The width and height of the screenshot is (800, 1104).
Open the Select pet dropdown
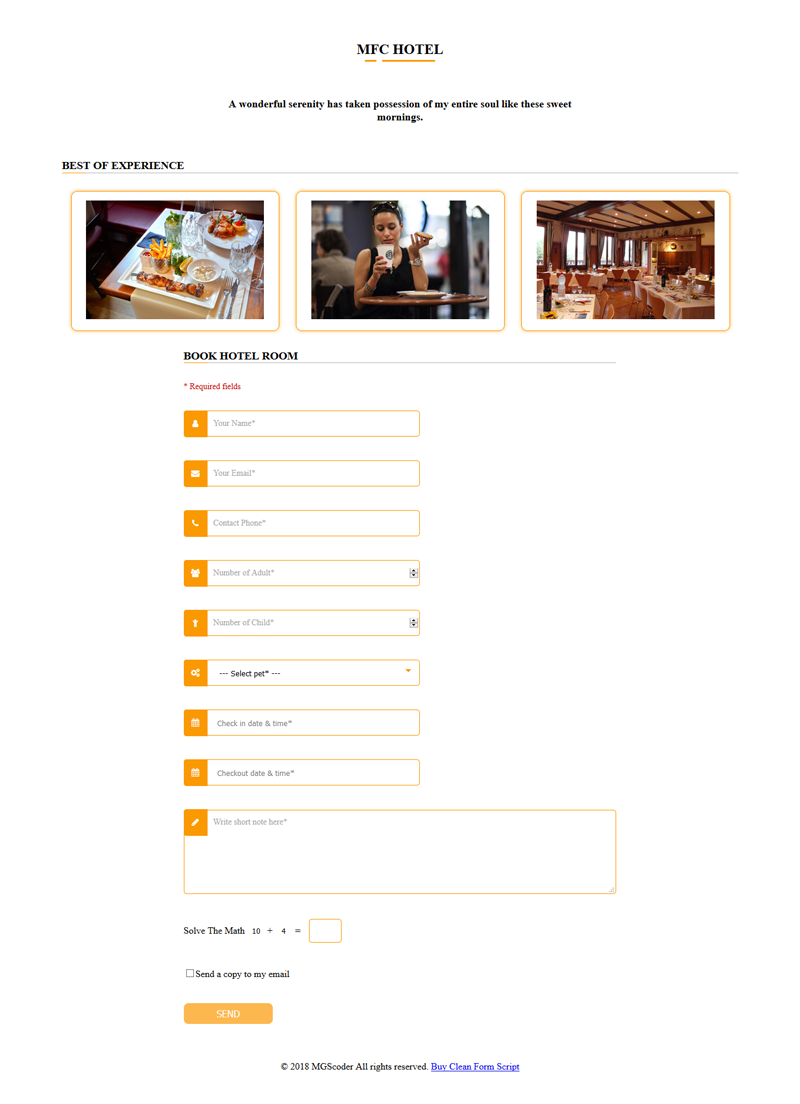coord(313,673)
